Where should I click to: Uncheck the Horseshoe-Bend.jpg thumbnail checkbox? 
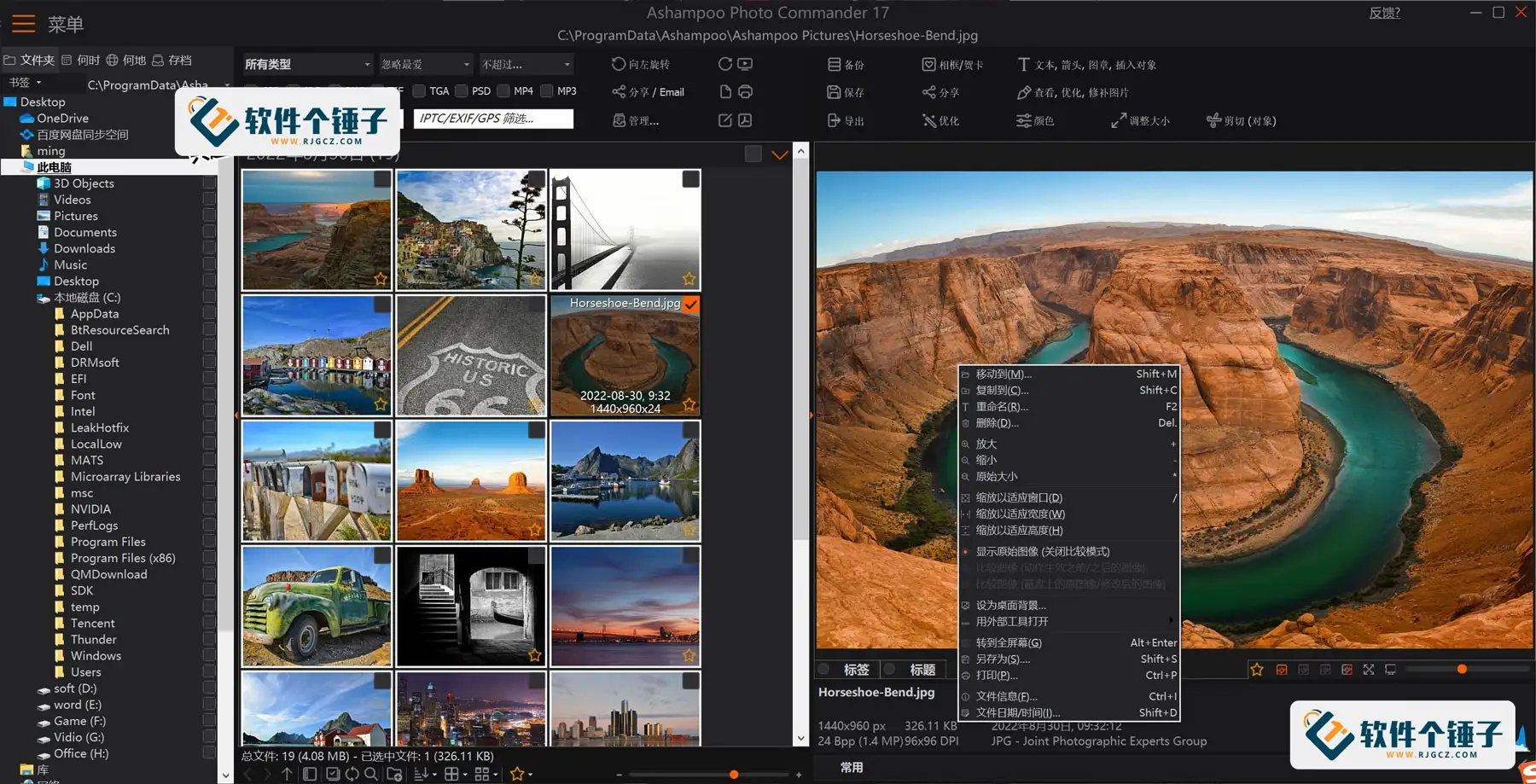pyautogui.click(x=691, y=304)
